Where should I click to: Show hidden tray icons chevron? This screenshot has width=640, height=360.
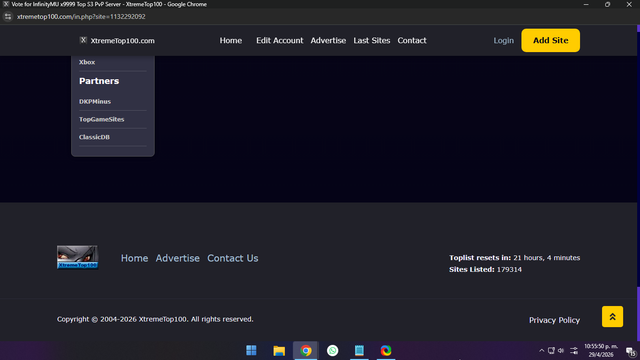pos(542,350)
